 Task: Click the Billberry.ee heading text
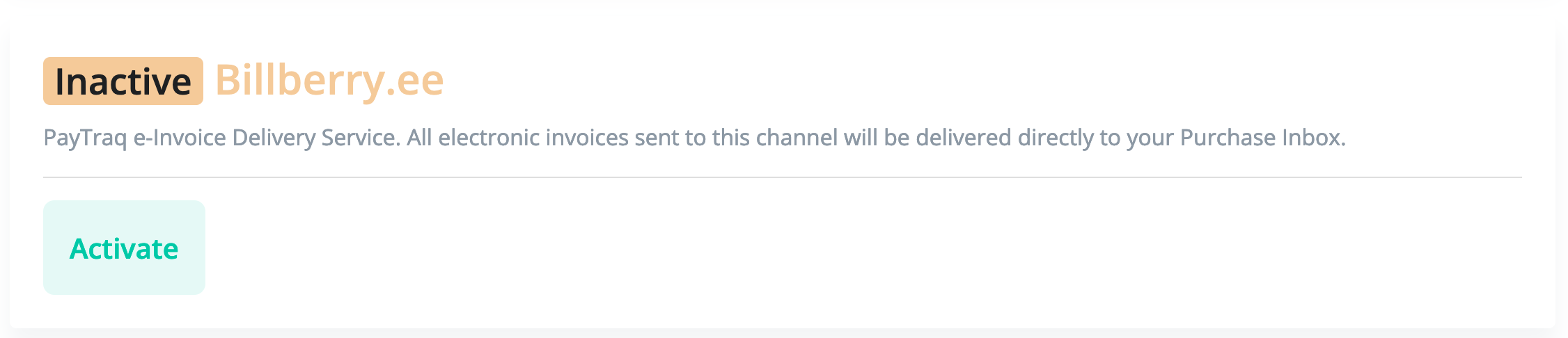(329, 81)
